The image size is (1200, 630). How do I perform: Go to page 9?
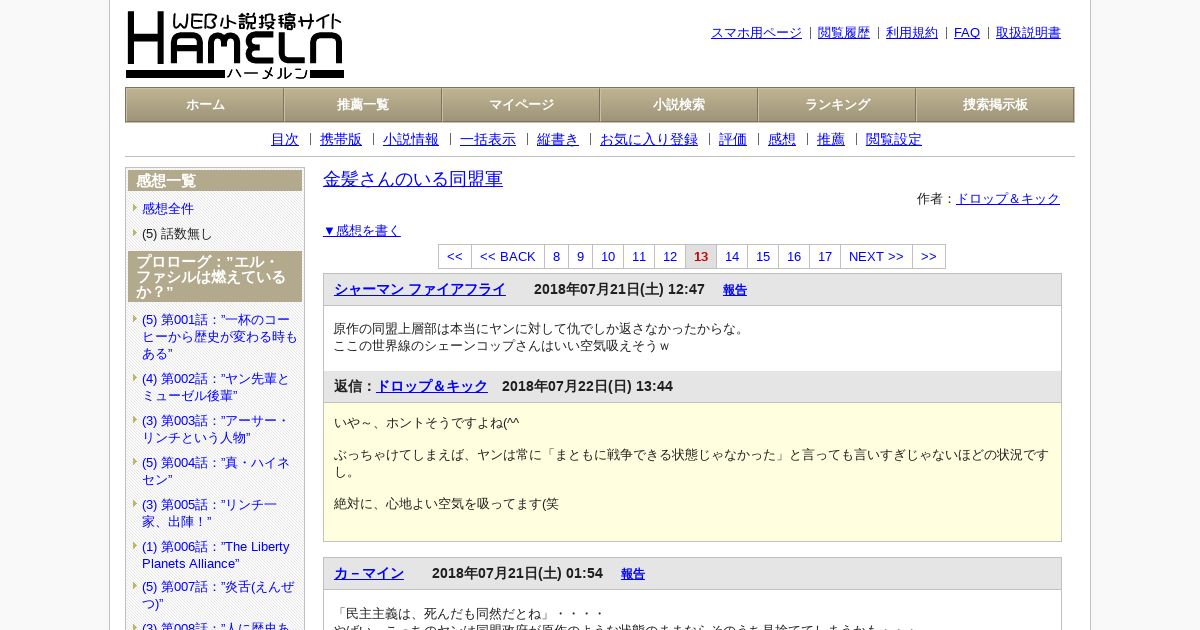coord(581,257)
